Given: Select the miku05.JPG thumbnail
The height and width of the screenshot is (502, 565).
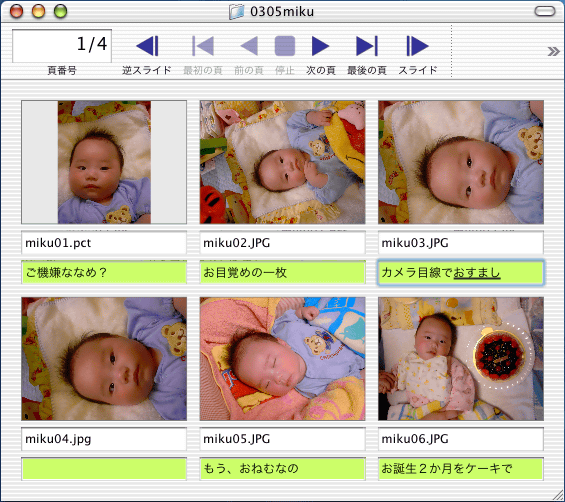Looking at the screenshot, I should [282, 359].
